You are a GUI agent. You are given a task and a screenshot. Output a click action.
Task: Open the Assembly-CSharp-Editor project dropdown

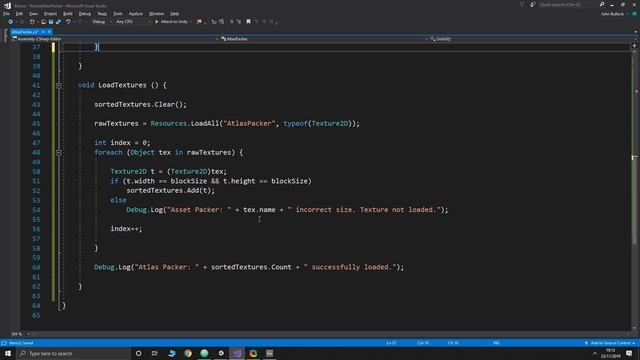pos(115,39)
